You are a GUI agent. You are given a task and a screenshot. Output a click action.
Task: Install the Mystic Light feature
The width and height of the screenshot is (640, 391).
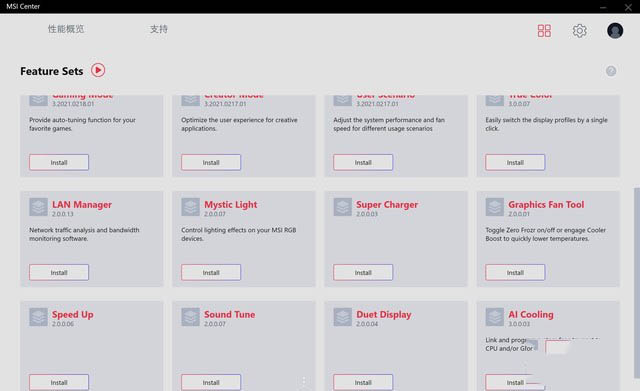[211, 272]
